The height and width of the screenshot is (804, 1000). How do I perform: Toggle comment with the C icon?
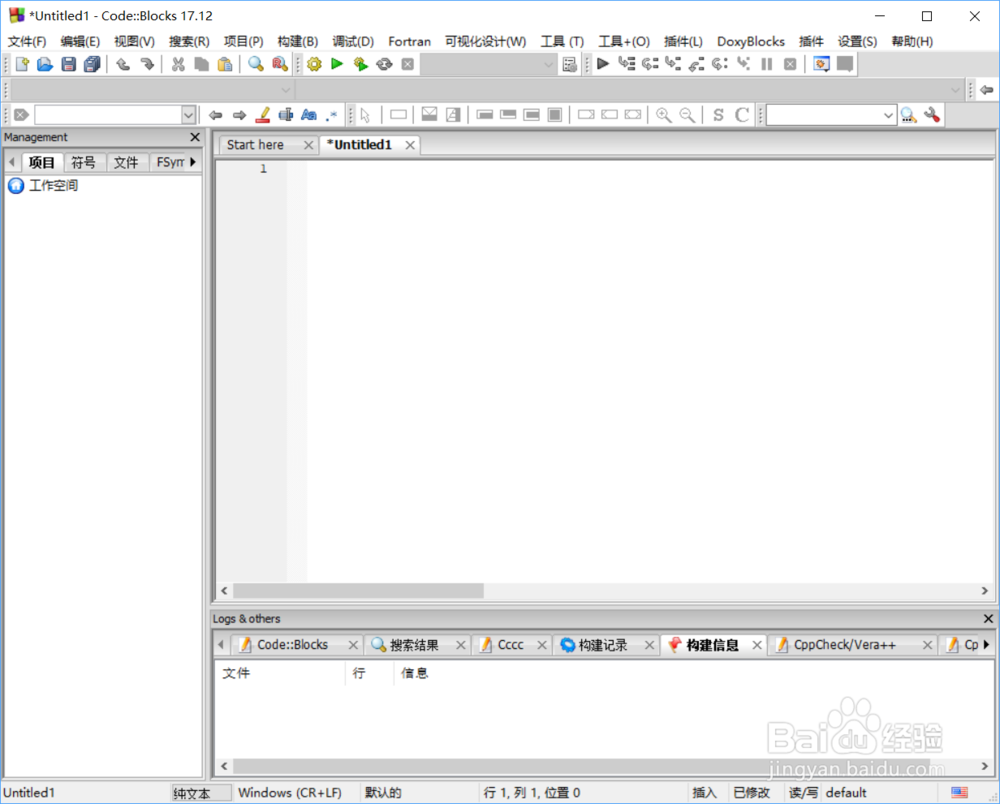742,115
